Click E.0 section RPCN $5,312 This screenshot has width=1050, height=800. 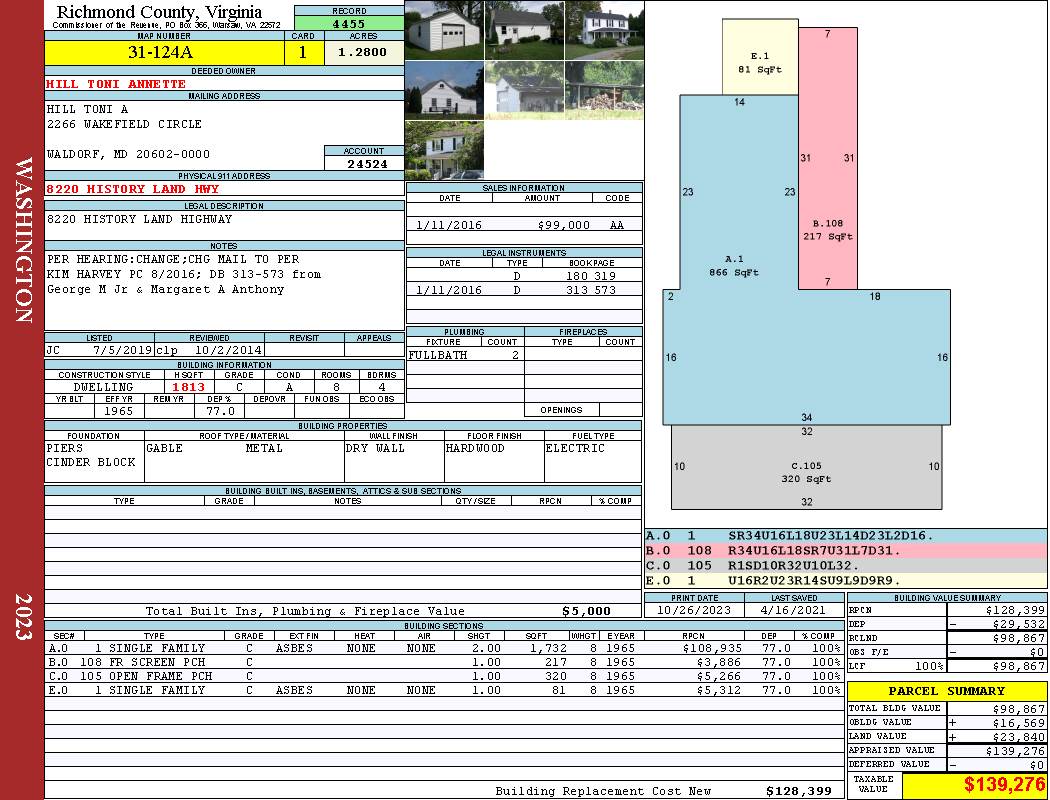(x=719, y=690)
